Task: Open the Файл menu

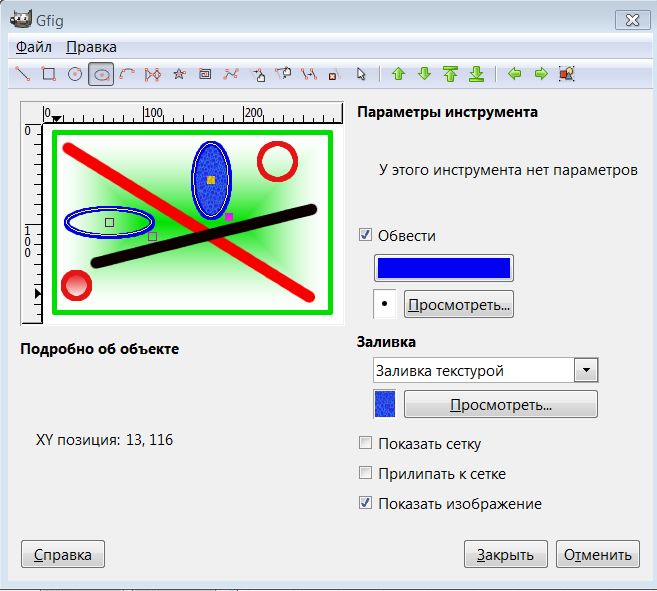Action: tap(34, 47)
